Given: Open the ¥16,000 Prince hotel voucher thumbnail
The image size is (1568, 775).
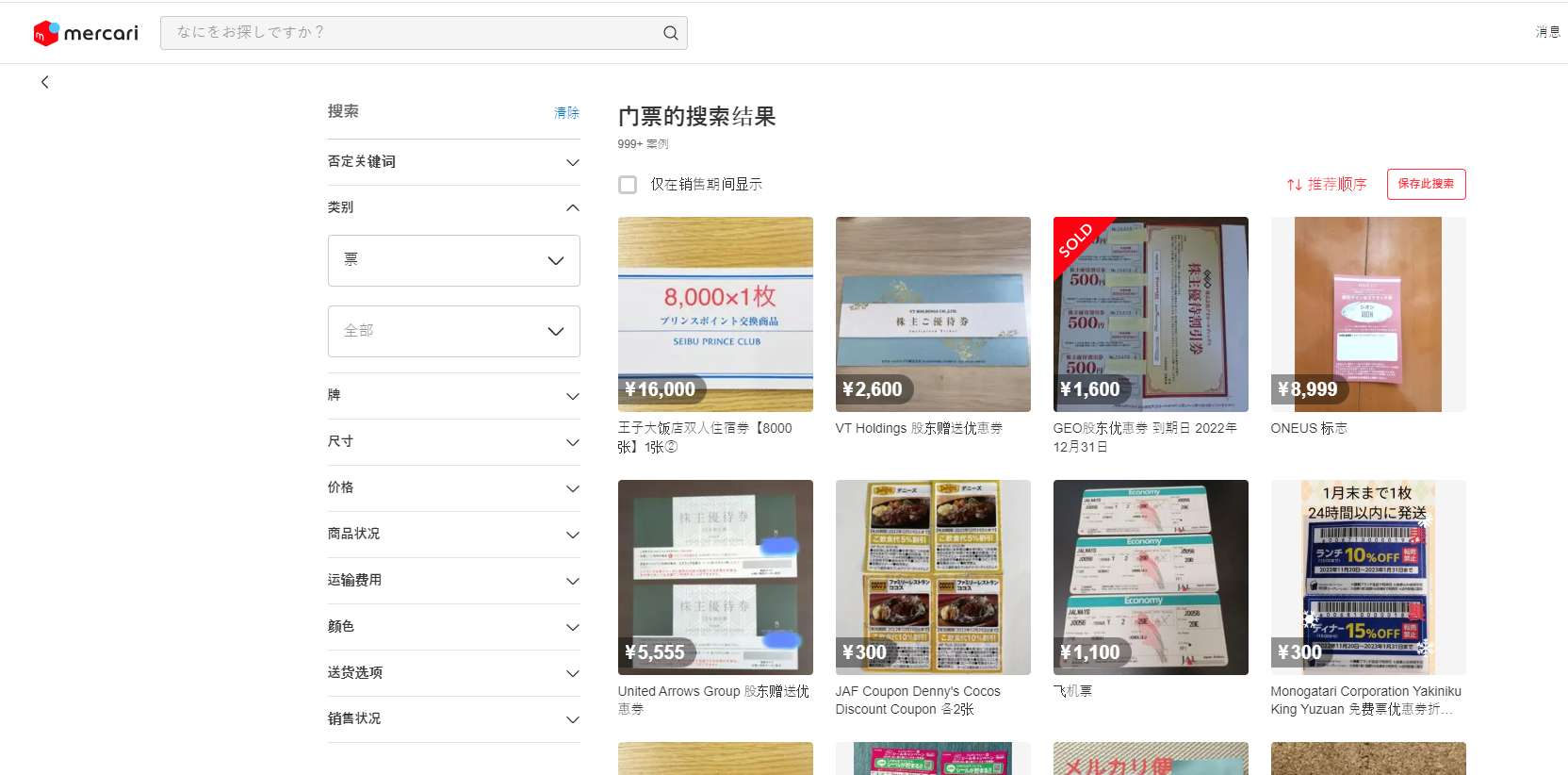Looking at the screenshot, I should pyautogui.click(x=715, y=314).
